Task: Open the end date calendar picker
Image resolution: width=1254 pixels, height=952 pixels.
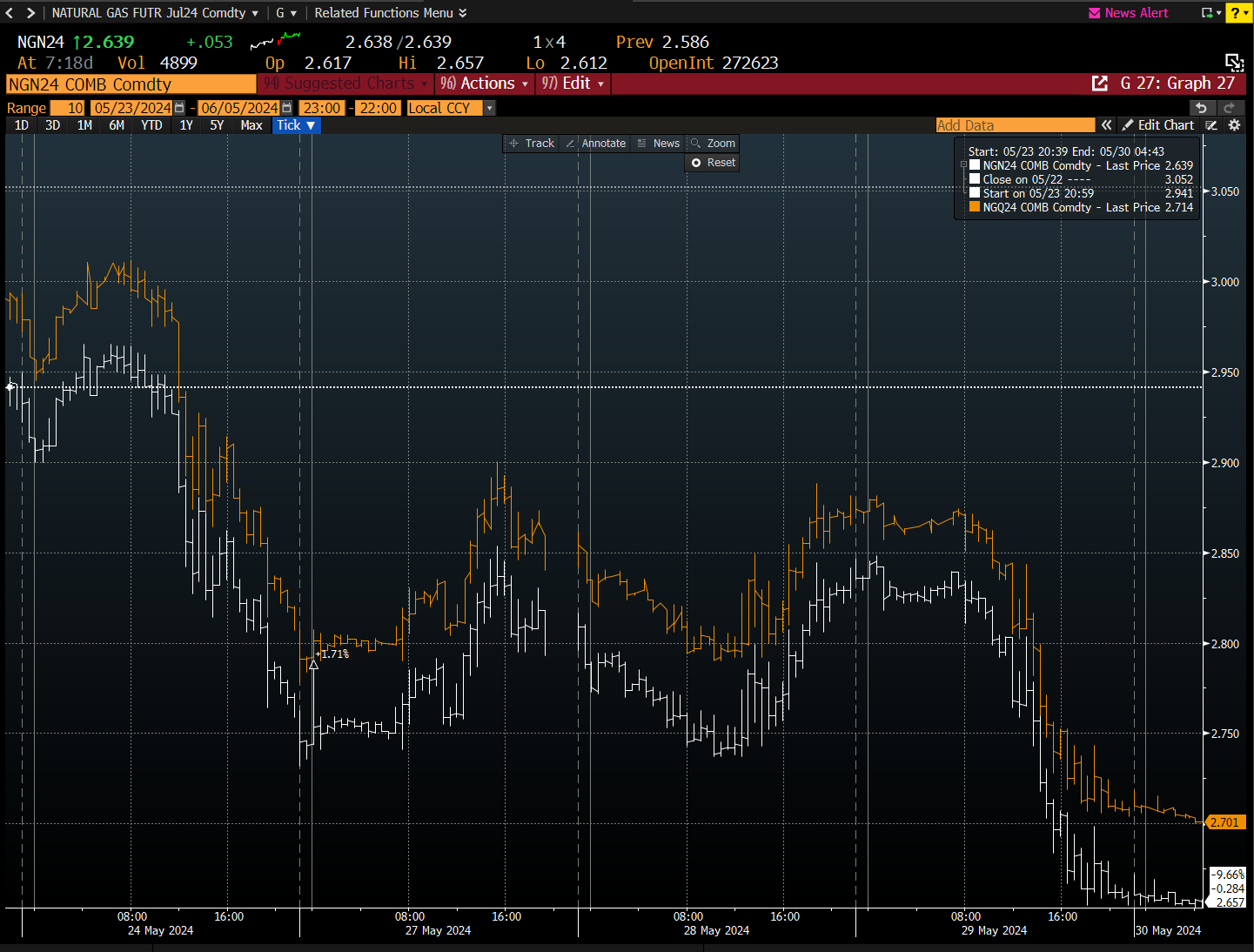Action: pos(286,108)
